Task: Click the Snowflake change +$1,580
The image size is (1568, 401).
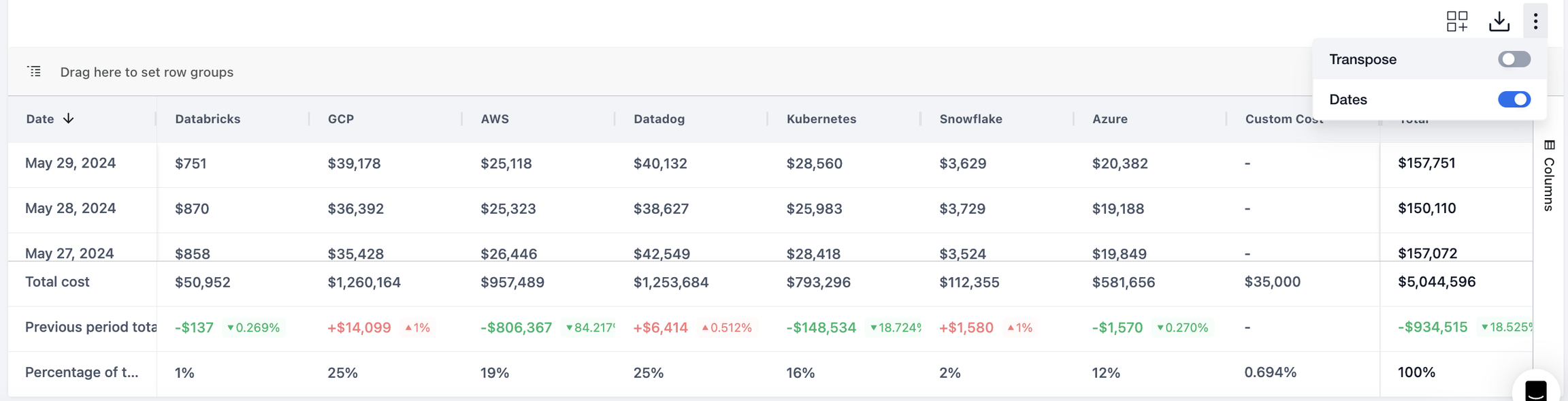Action: click(966, 327)
